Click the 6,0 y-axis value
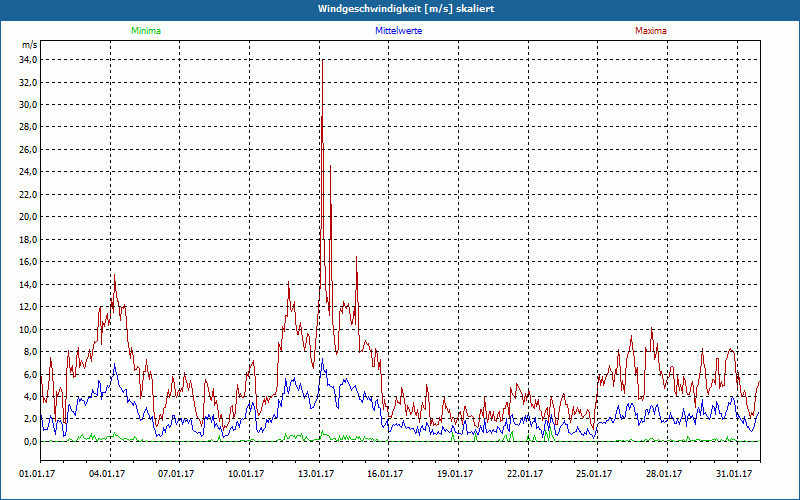Image resolution: width=800 pixels, height=500 pixels. click(30, 374)
